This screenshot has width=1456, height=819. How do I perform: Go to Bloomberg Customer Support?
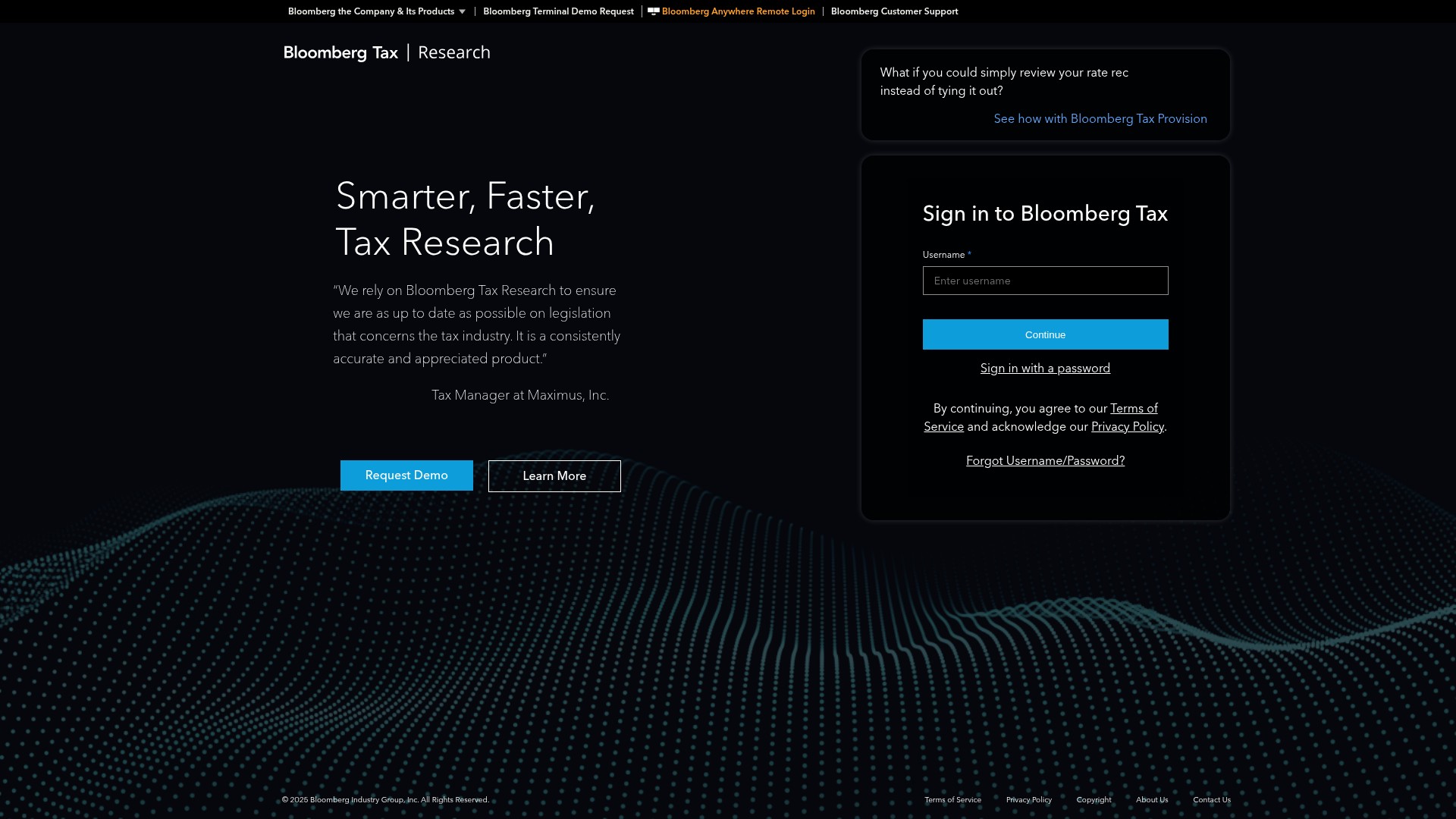[x=894, y=11]
